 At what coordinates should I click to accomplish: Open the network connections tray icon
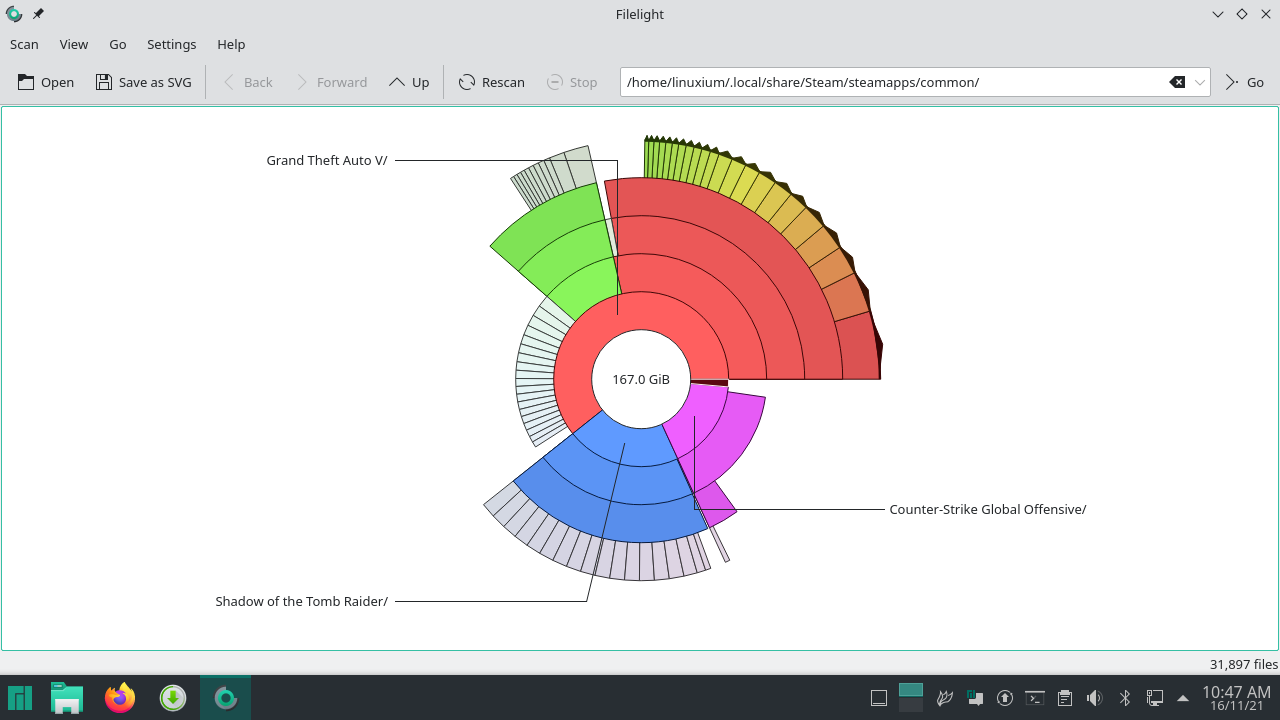click(x=1155, y=698)
